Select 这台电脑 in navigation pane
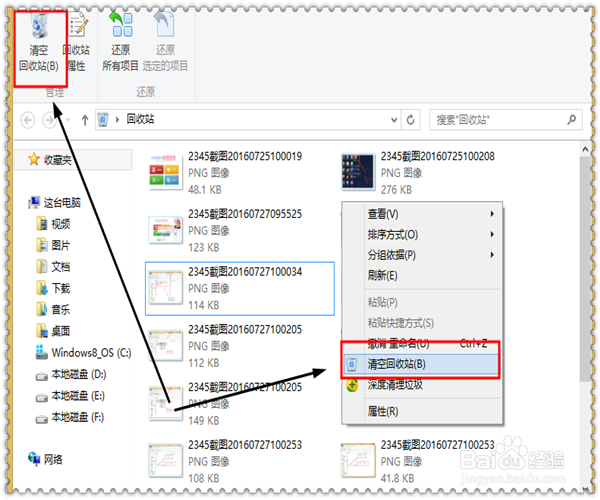The image size is (600, 500). [x=62, y=203]
